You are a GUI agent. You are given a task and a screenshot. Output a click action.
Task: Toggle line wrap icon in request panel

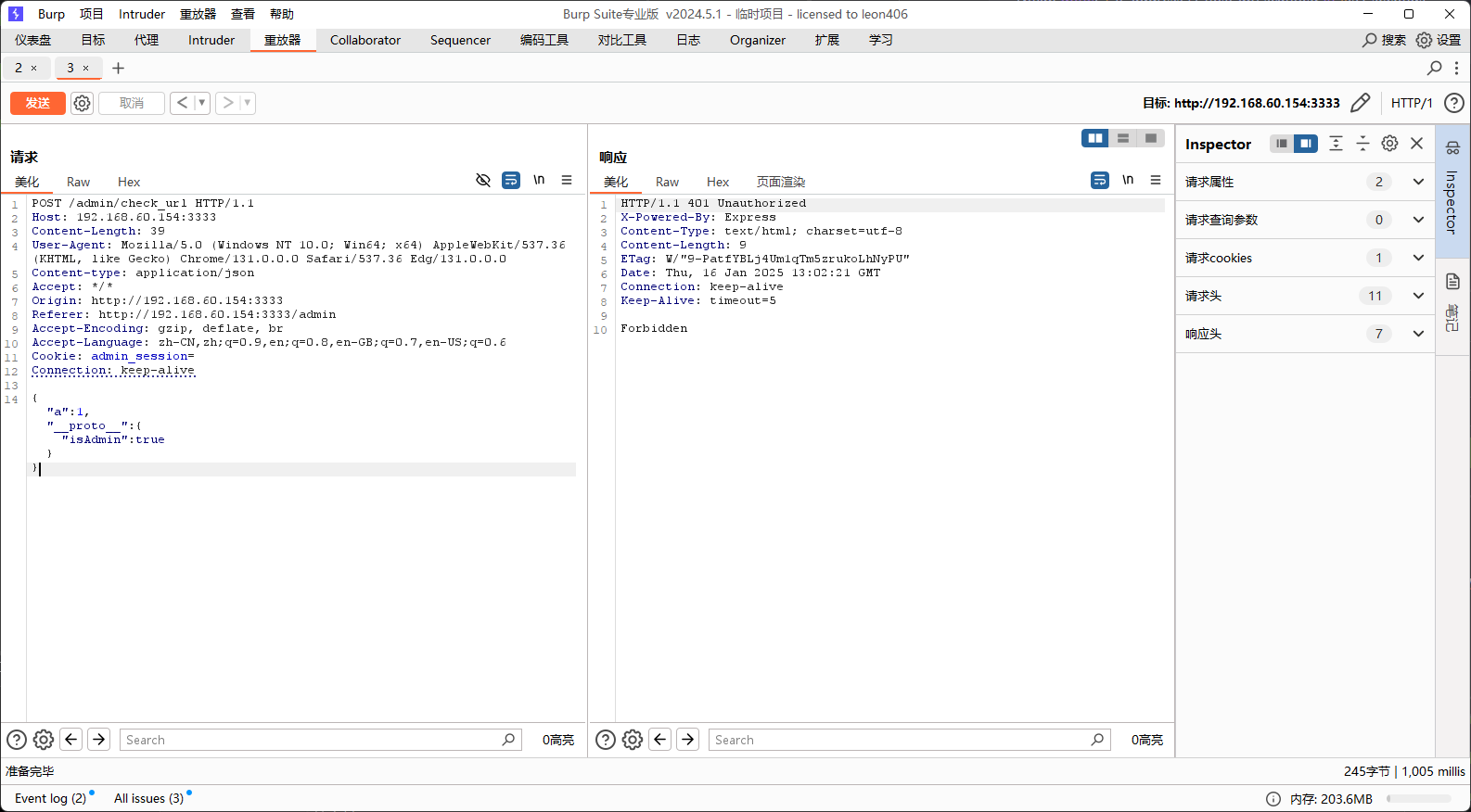(x=511, y=180)
